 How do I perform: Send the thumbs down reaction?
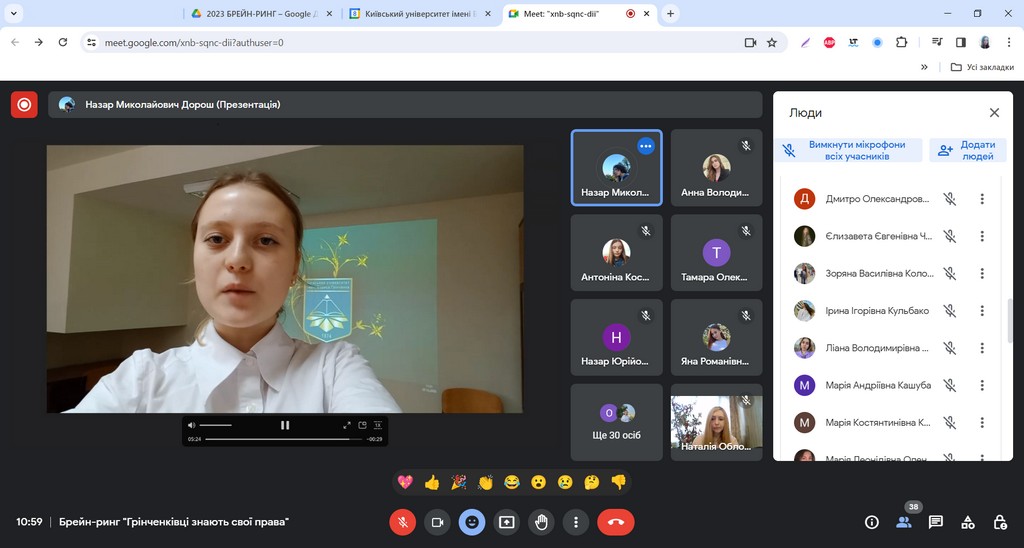coord(618,482)
